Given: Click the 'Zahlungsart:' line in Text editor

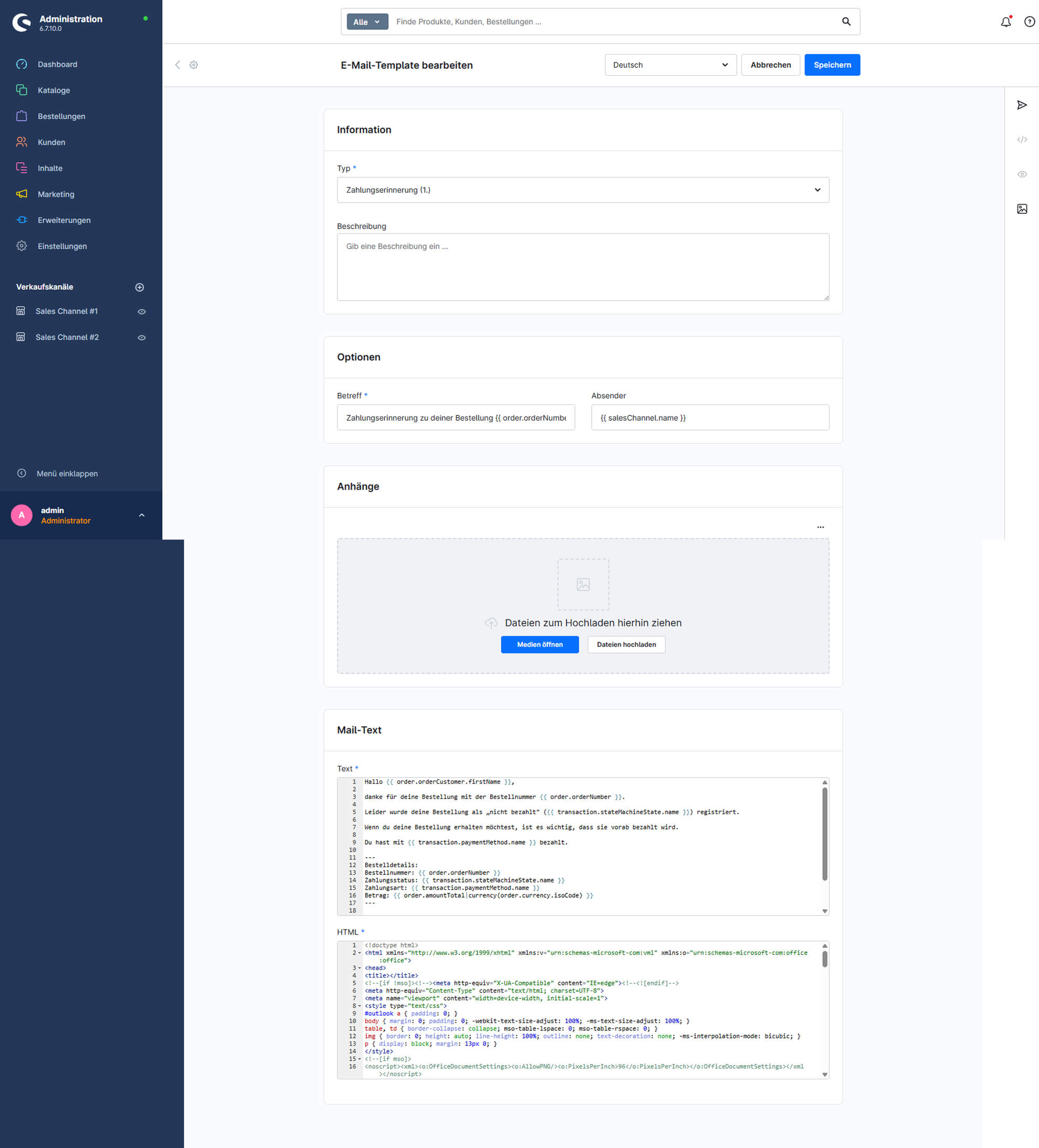Looking at the screenshot, I should click(x=452, y=888).
